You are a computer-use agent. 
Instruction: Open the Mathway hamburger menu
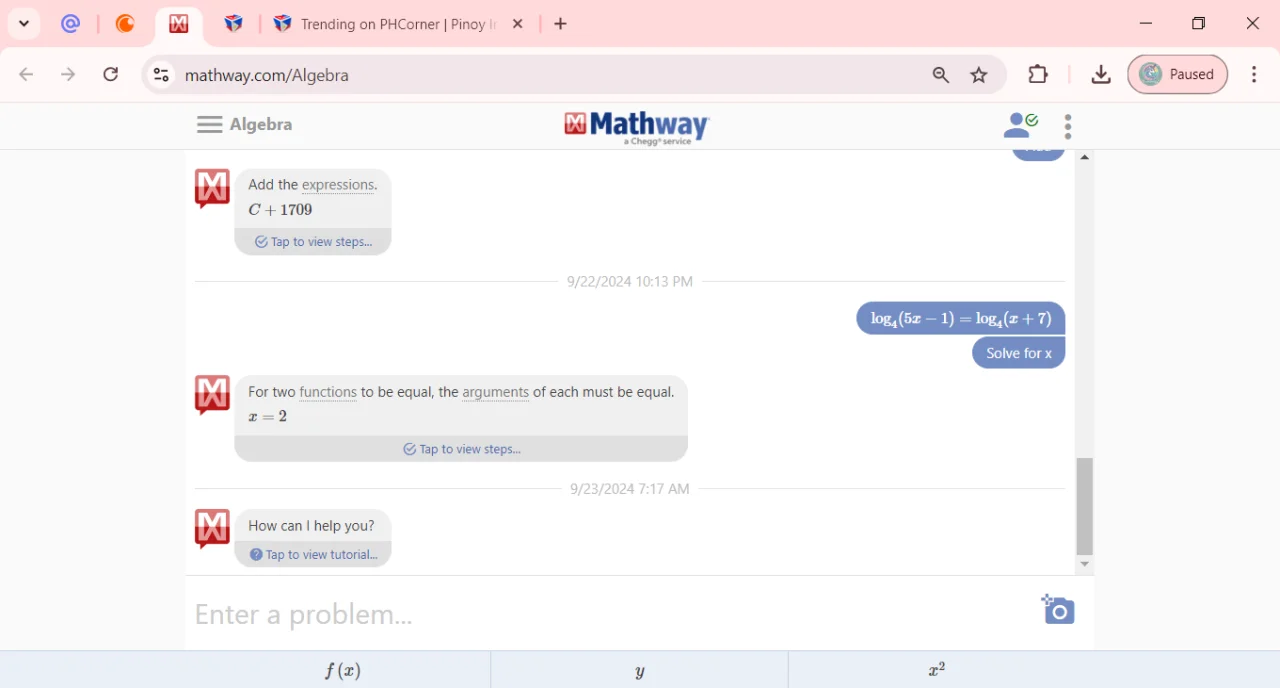[210, 124]
